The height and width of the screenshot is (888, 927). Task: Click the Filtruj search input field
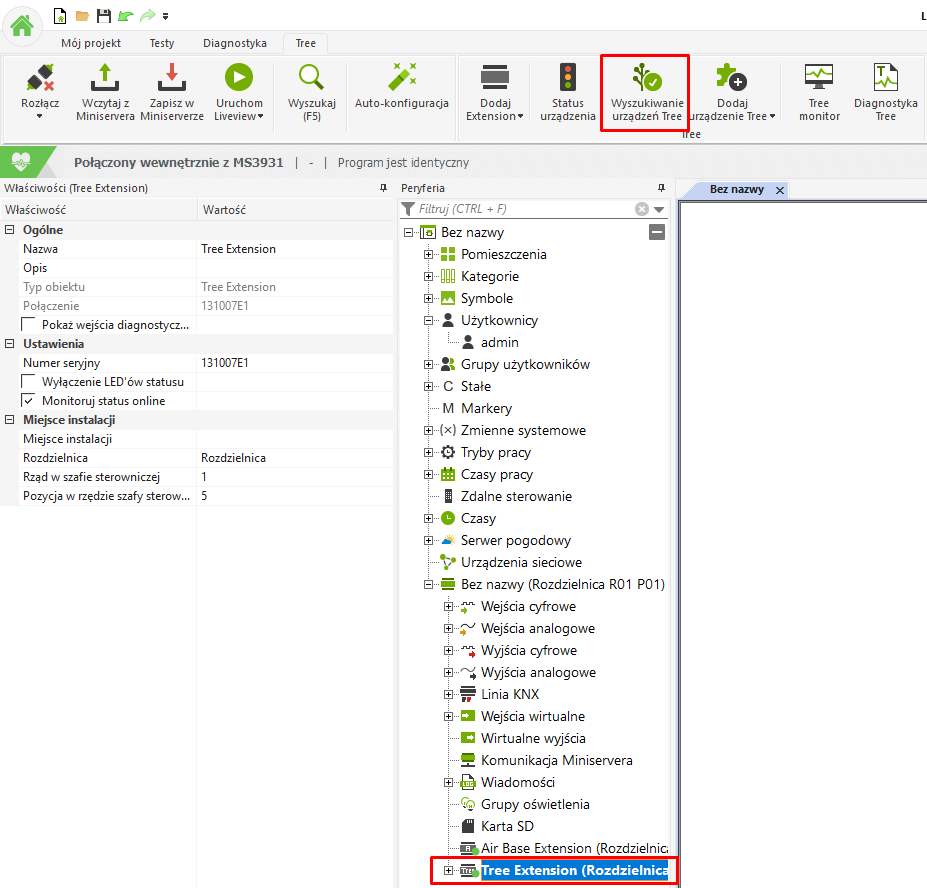(x=518, y=209)
